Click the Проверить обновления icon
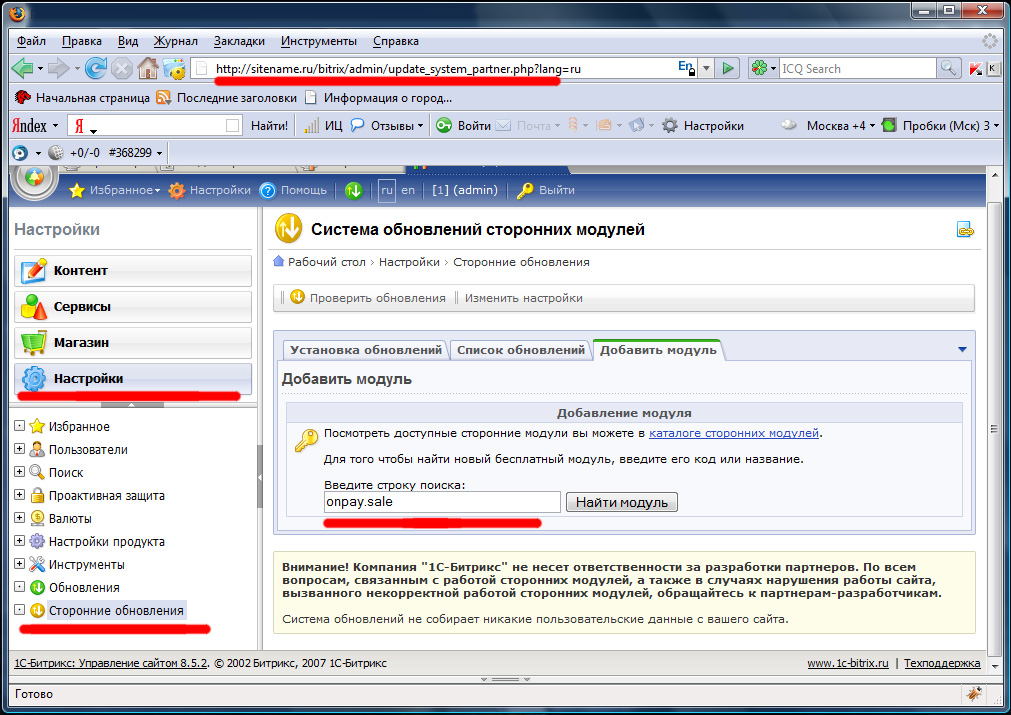The image size is (1011, 715). tap(297, 297)
